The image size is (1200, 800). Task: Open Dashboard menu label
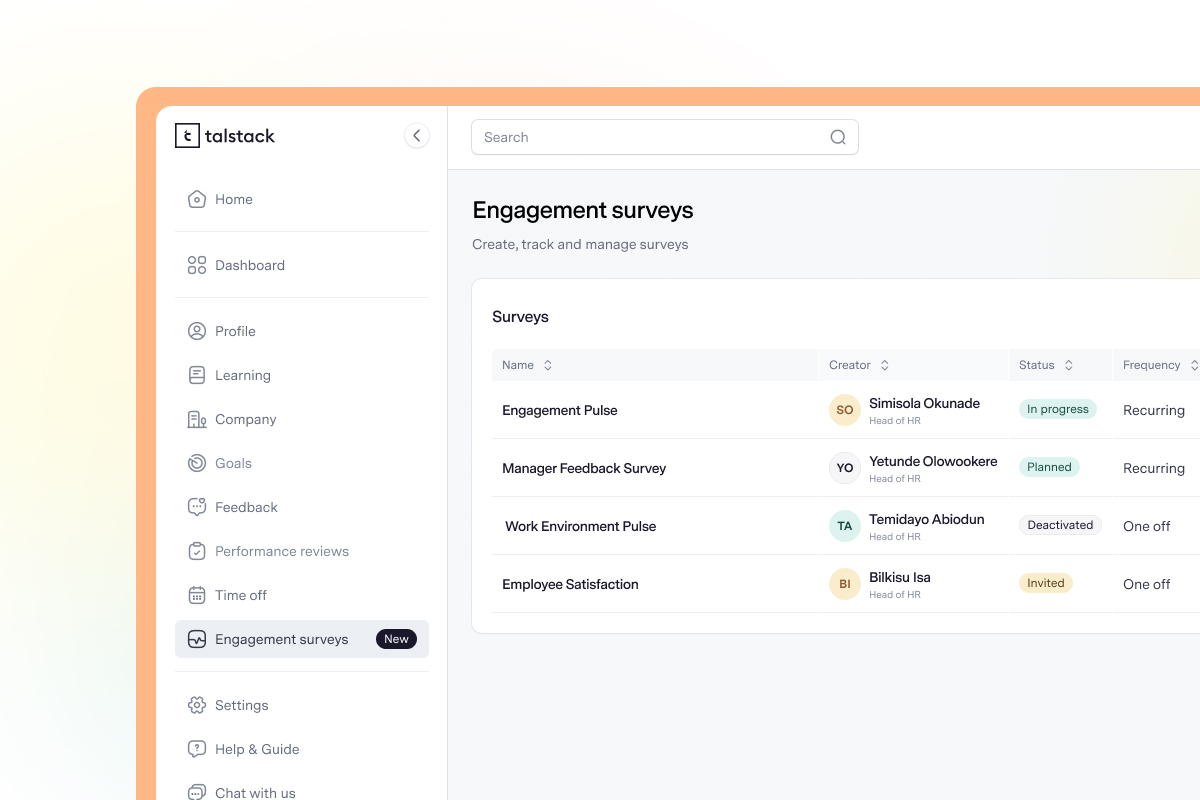click(x=250, y=265)
